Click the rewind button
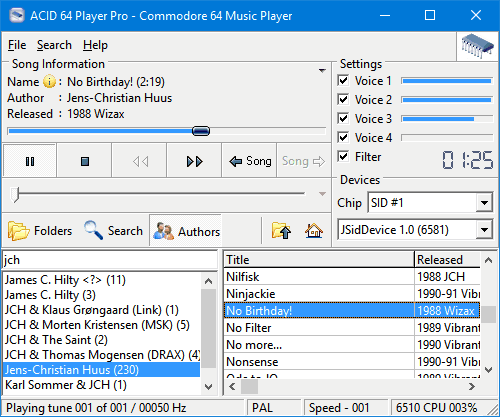Screen dimensions: 500x417 140,161
